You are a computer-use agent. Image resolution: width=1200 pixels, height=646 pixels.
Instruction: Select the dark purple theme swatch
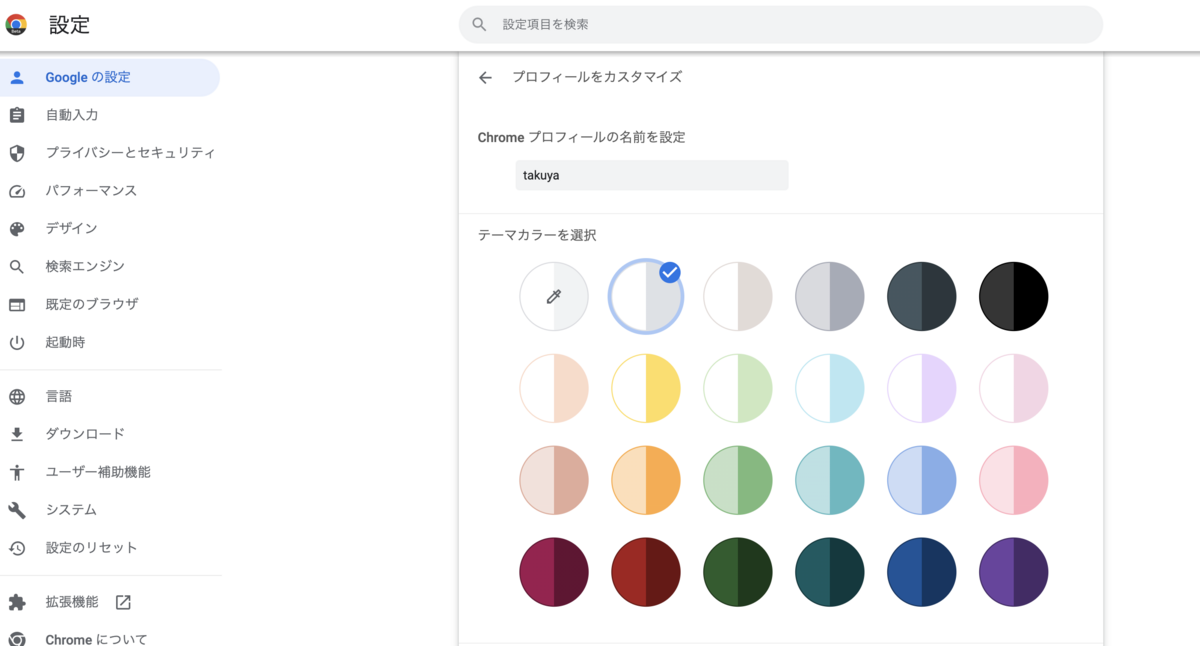click(x=1014, y=572)
